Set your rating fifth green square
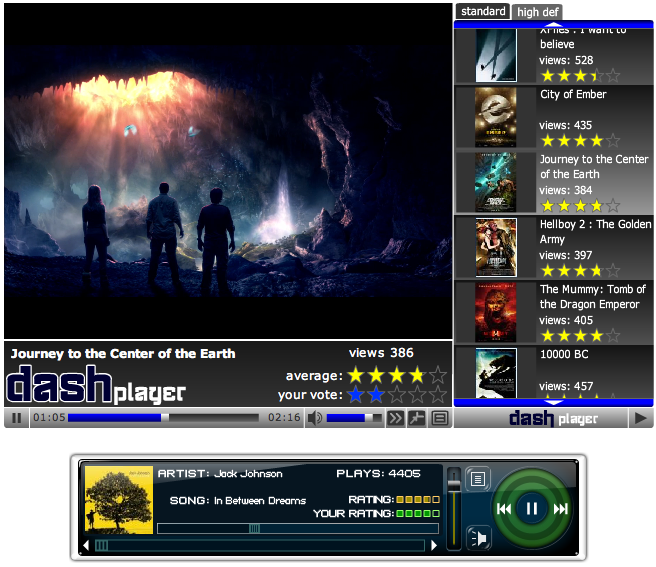Image resolution: width=656 pixels, height=567 pixels. click(x=436, y=513)
